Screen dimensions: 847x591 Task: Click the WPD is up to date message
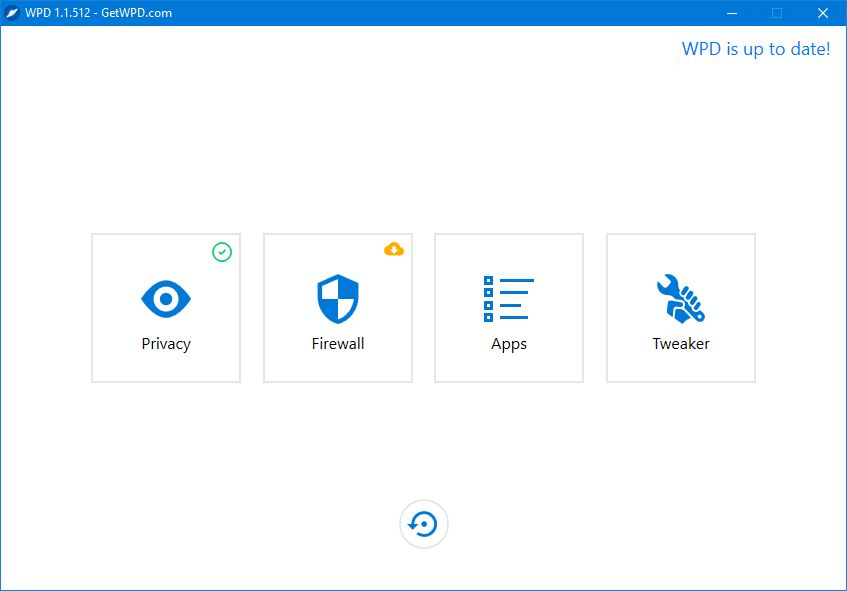pyautogui.click(x=755, y=48)
